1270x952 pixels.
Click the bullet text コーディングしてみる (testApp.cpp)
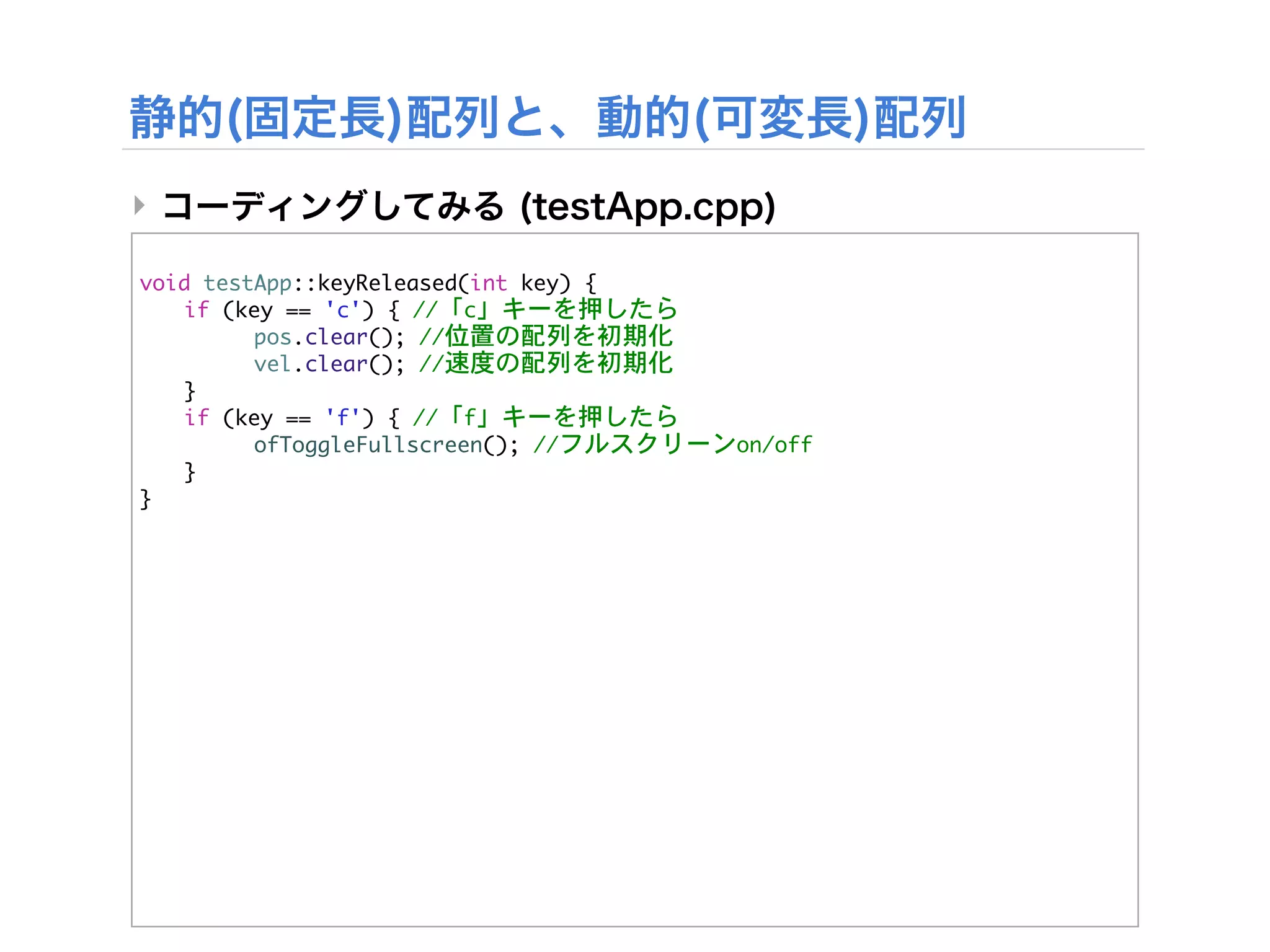coord(469,206)
